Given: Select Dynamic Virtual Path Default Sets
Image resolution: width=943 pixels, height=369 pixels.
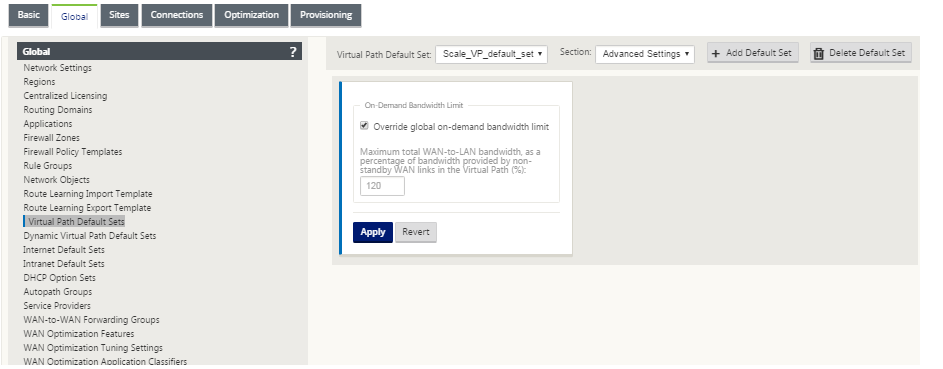Looking at the screenshot, I should 90,236.
